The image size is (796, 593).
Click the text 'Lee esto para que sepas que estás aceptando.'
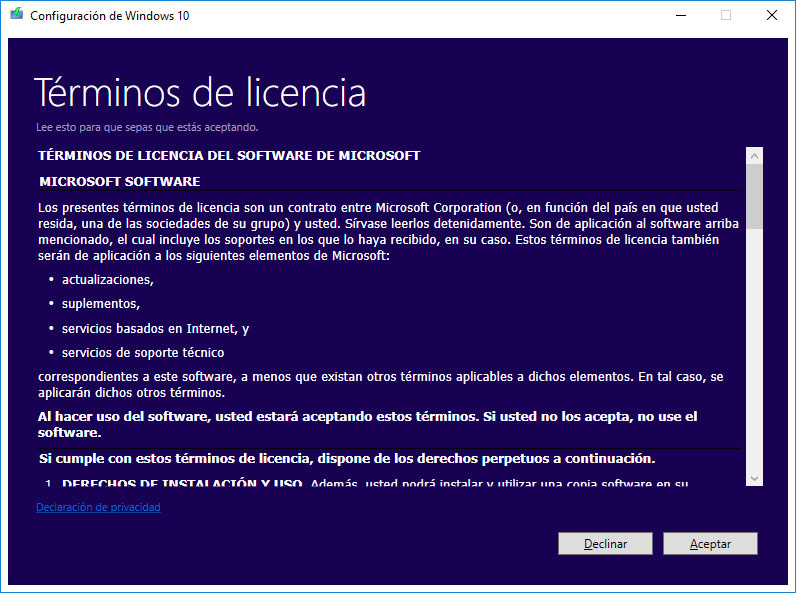pyautogui.click(x=147, y=127)
